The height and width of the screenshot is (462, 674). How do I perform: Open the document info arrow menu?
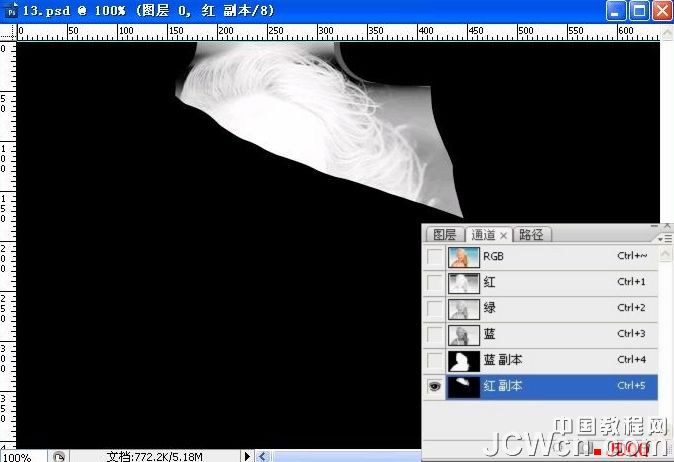247,456
